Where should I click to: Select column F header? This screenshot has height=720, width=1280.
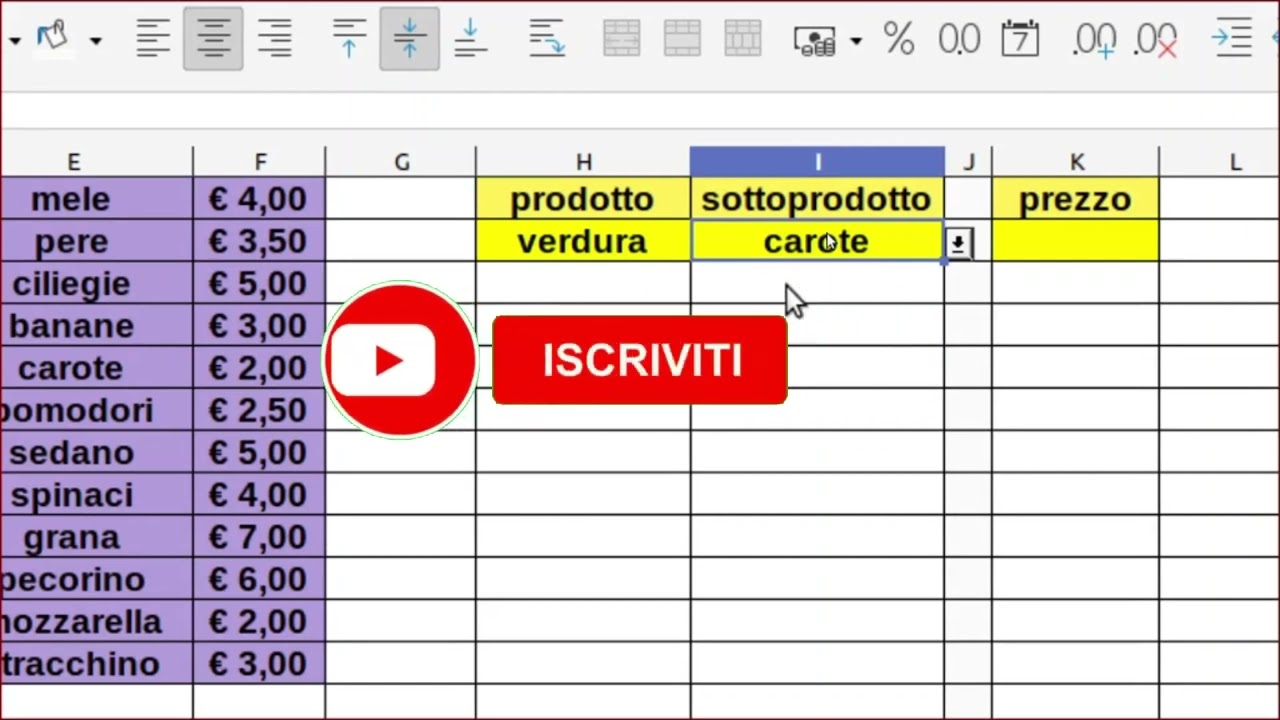click(260, 161)
